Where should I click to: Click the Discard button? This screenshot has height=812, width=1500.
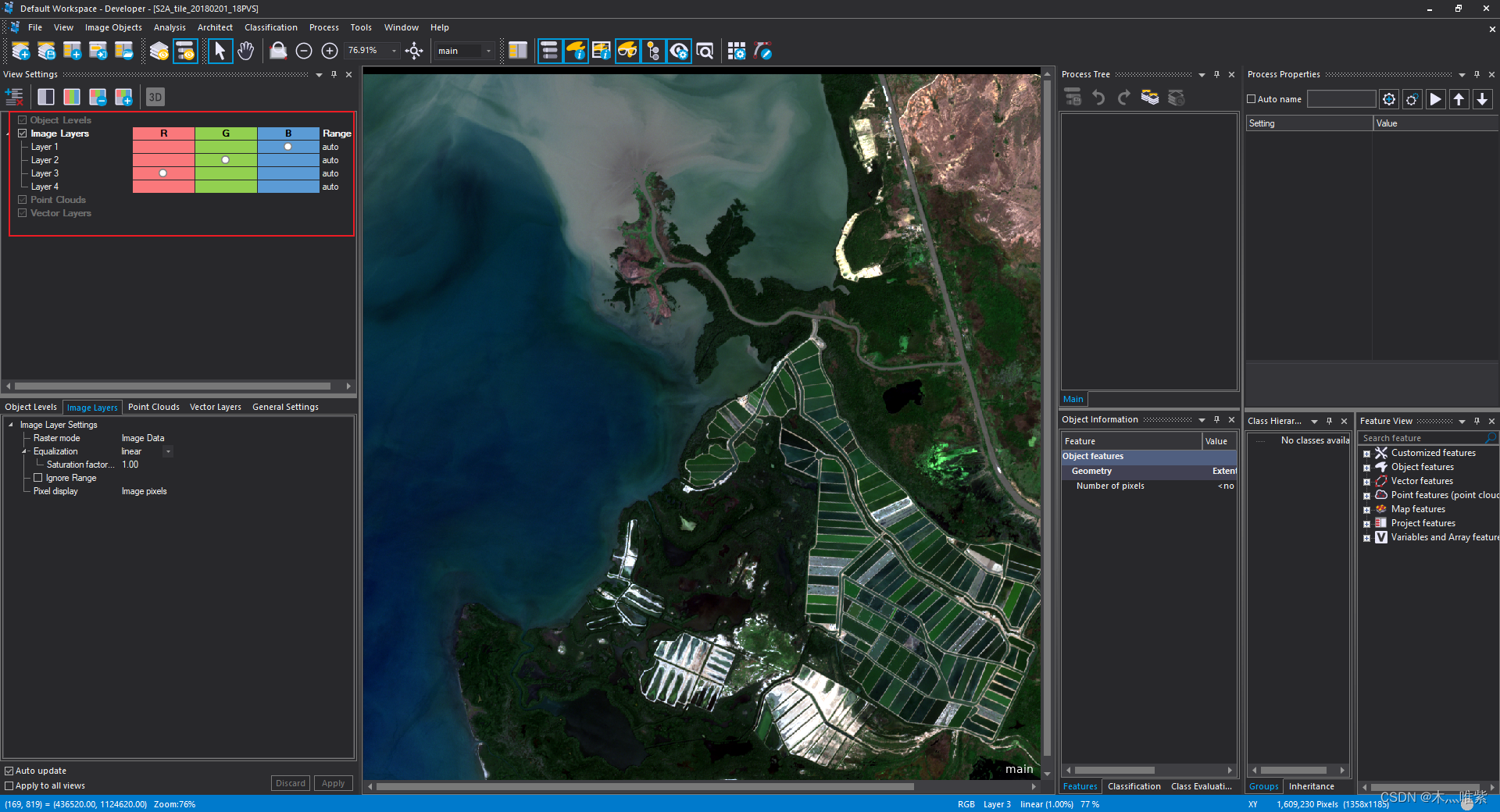tap(290, 783)
